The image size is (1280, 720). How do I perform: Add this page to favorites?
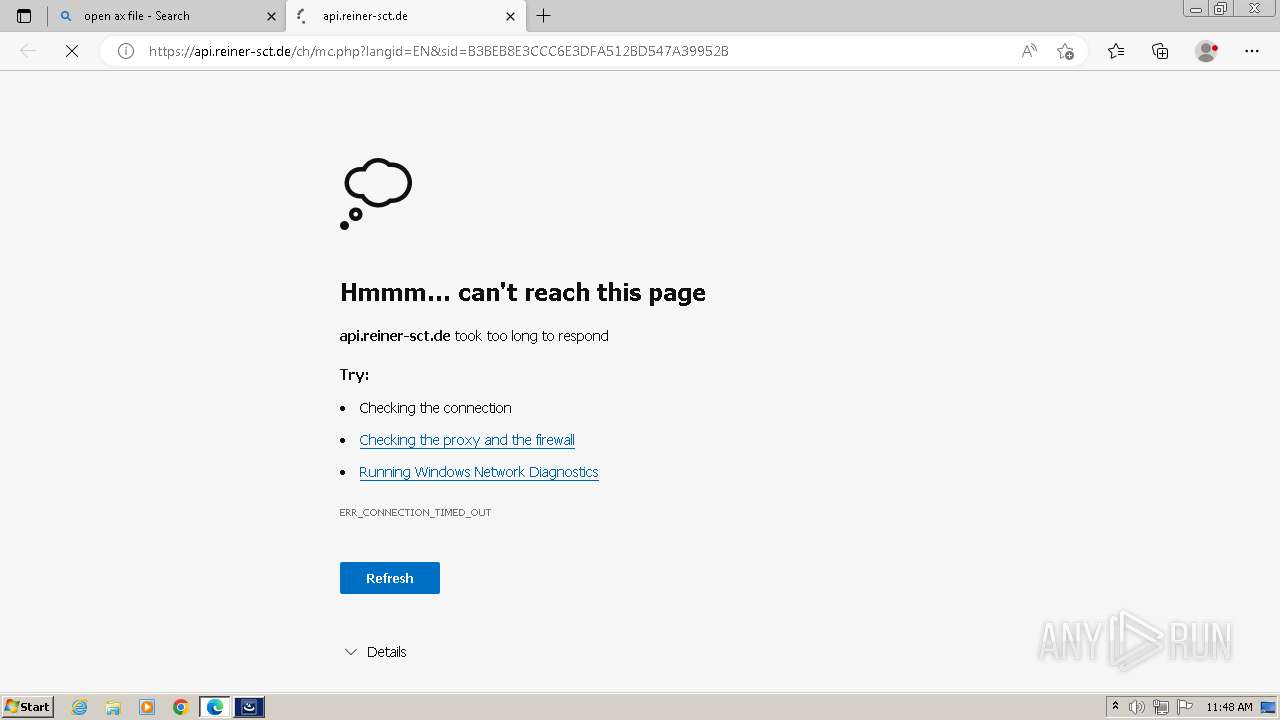(x=1065, y=51)
